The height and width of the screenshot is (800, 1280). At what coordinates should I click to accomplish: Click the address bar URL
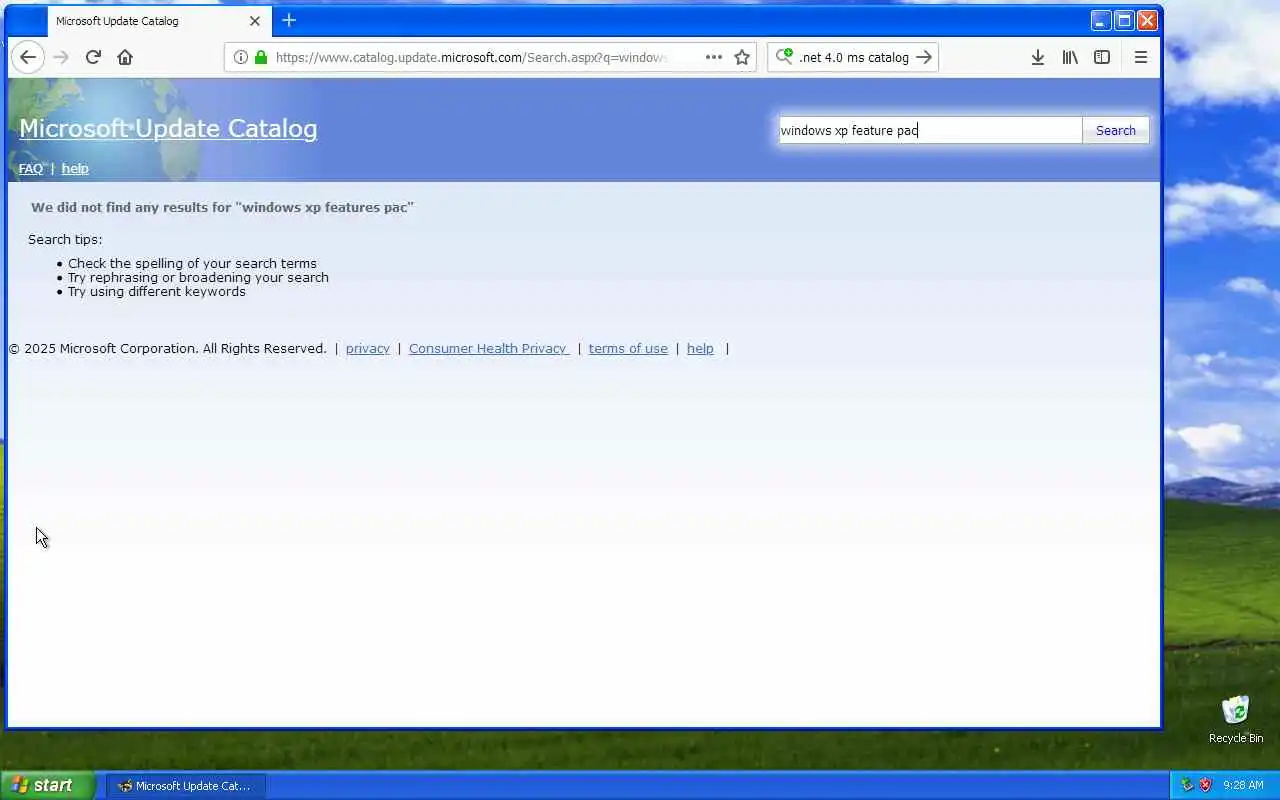pyautogui.click(x=471, y=57)
